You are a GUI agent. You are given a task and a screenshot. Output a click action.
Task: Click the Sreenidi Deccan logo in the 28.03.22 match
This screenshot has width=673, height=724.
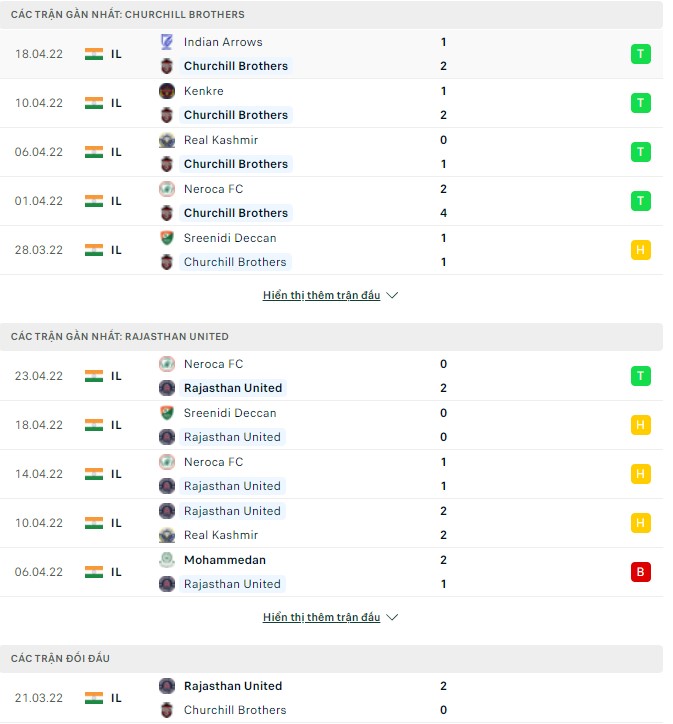click(x=167, y=238)
